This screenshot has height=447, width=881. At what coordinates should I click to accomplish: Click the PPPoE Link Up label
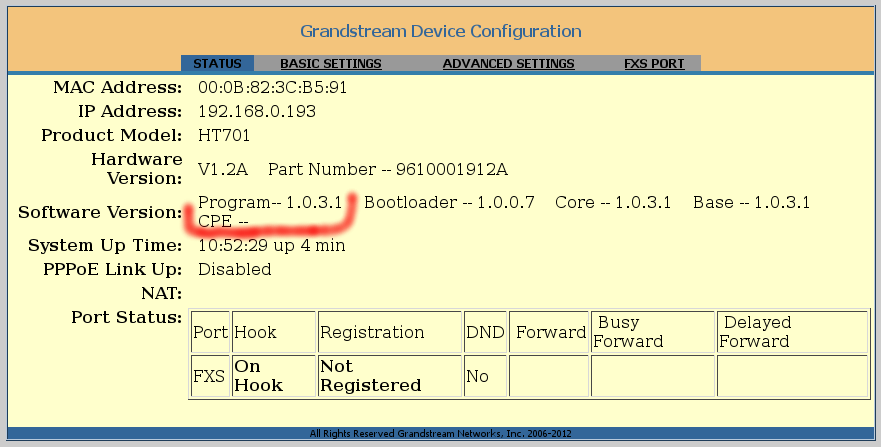coord(112,270)
